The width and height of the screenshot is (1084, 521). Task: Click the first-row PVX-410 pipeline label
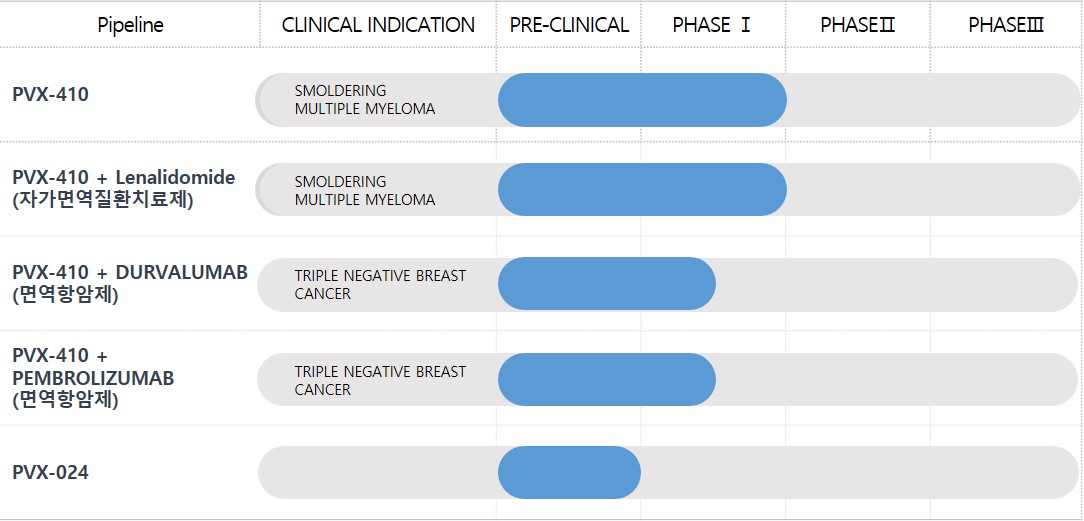point(50,95)
